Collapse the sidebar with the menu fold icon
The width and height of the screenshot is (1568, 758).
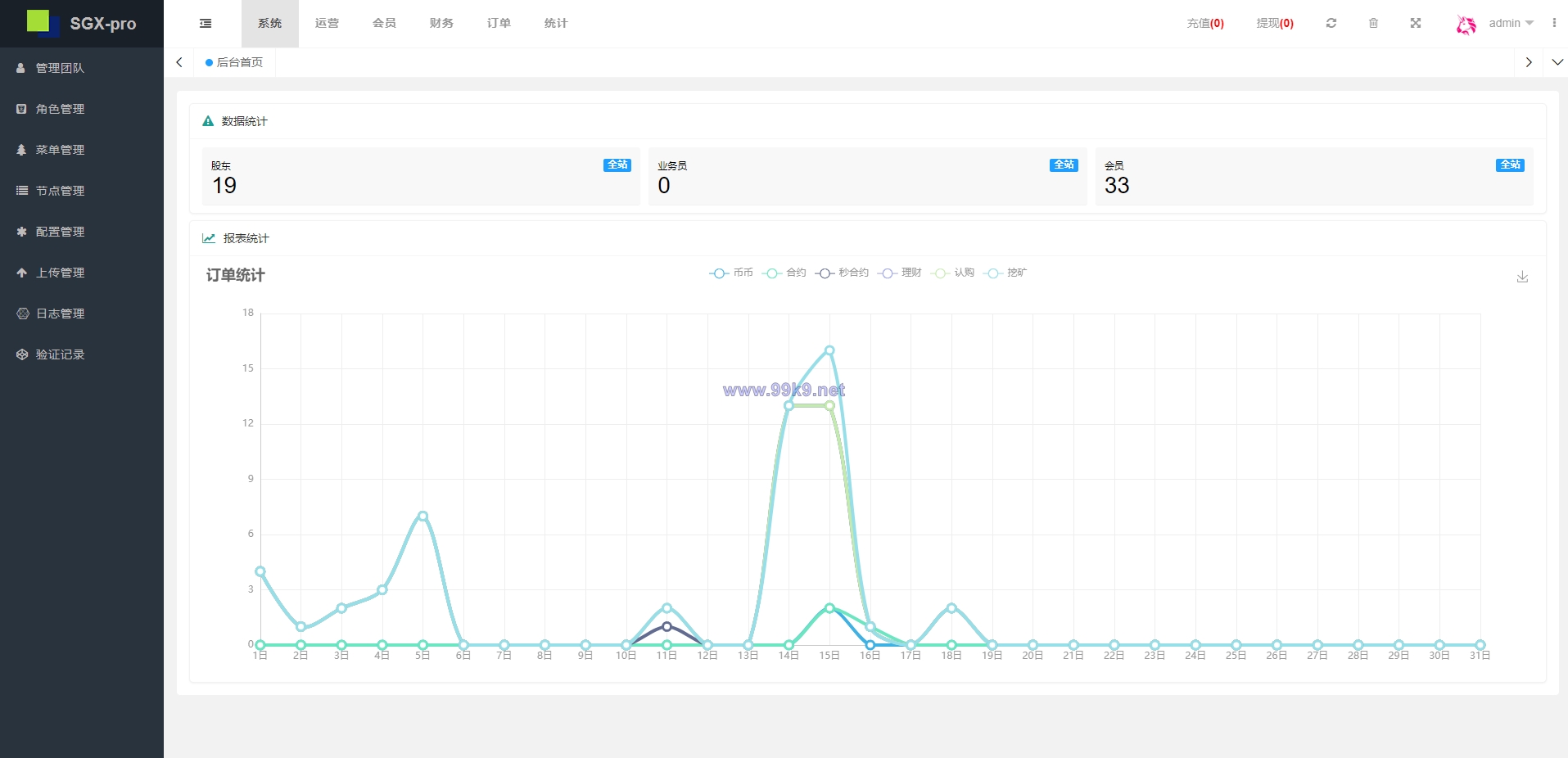point(206,24)
